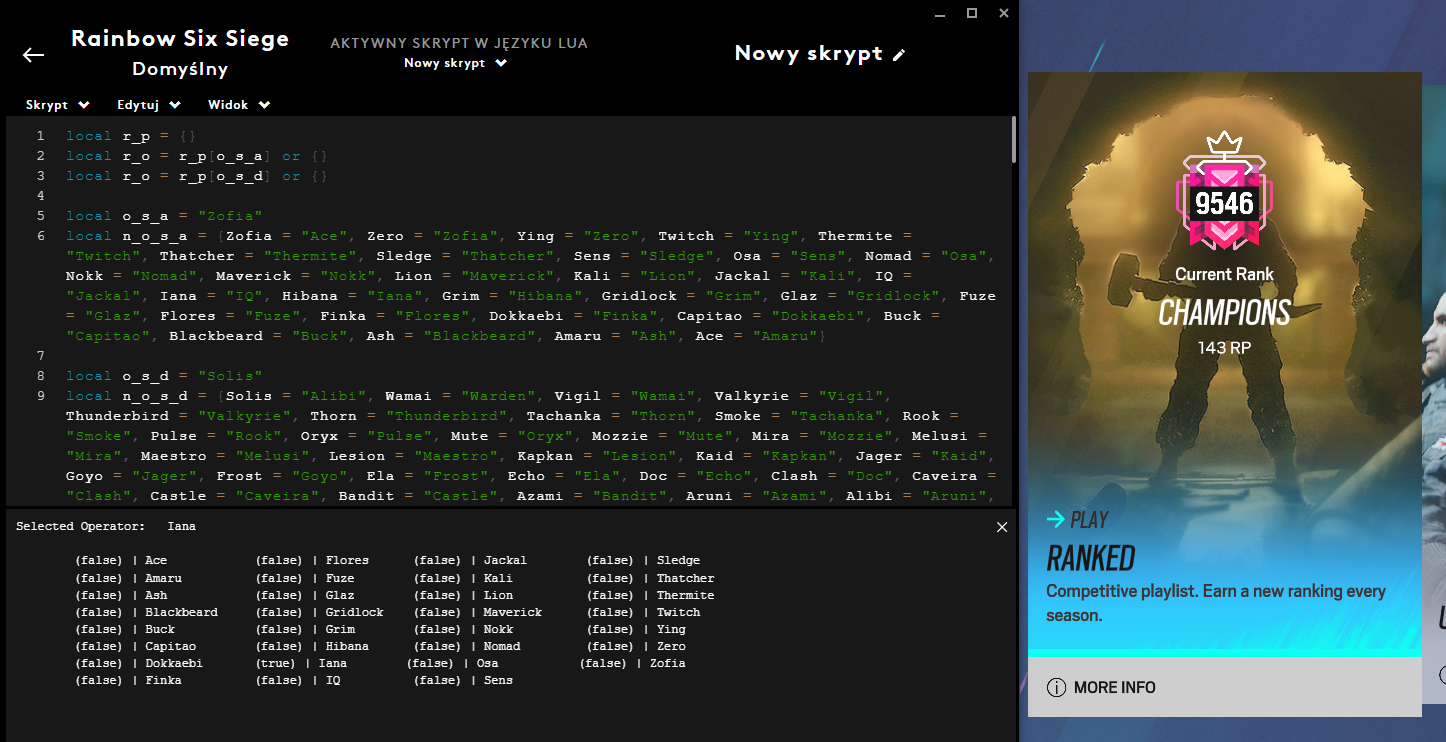The width and height of the screenshot is (1446, 742).
Task: Place cursor on line 5 o_s_a code
Action: coord(164,216)
